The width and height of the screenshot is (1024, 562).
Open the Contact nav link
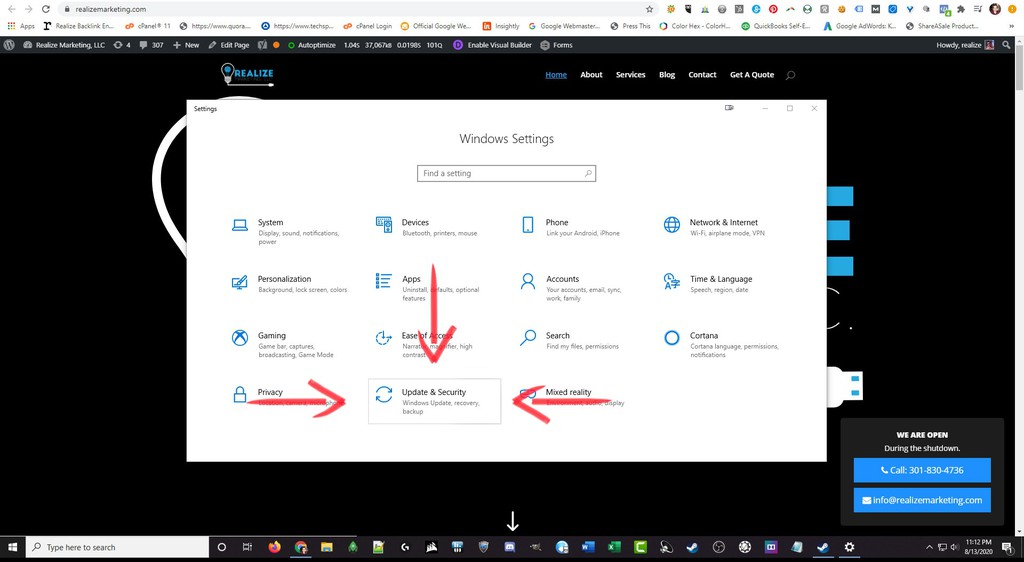coord(702,75)
